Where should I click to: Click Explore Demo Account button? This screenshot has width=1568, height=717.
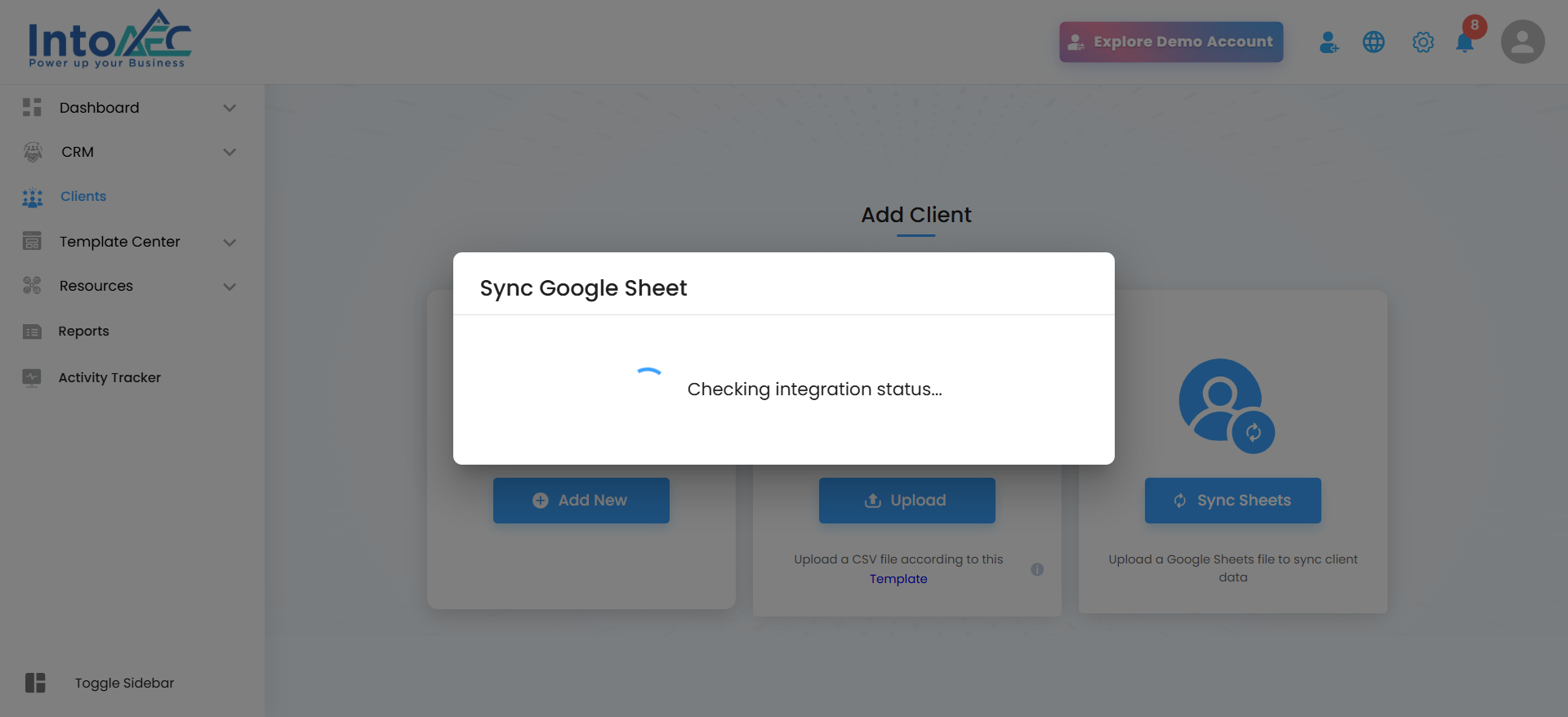pos(1171,42)
